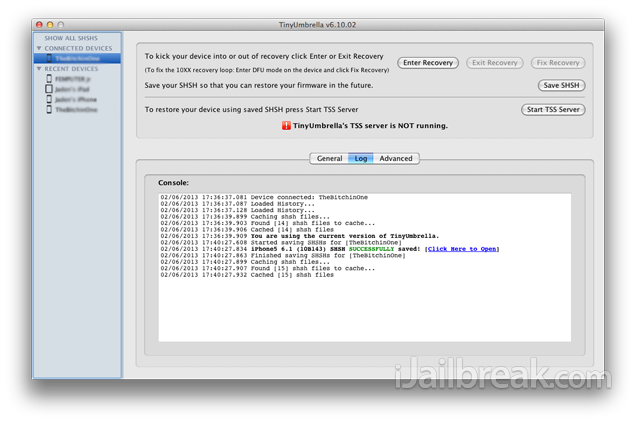
Task: Open the Advanced tab
Action: pyautogui.click(x=396, y=158)
